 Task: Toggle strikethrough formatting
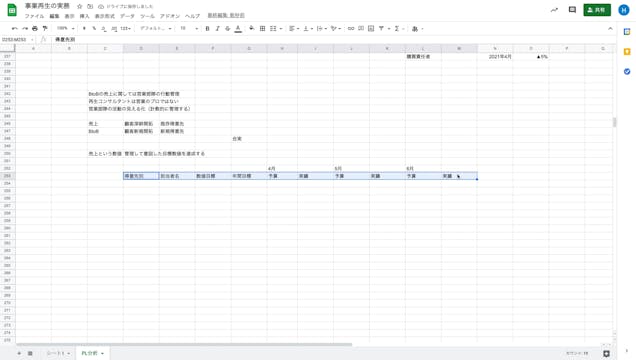pyautogui.click(x=228, y=28)
